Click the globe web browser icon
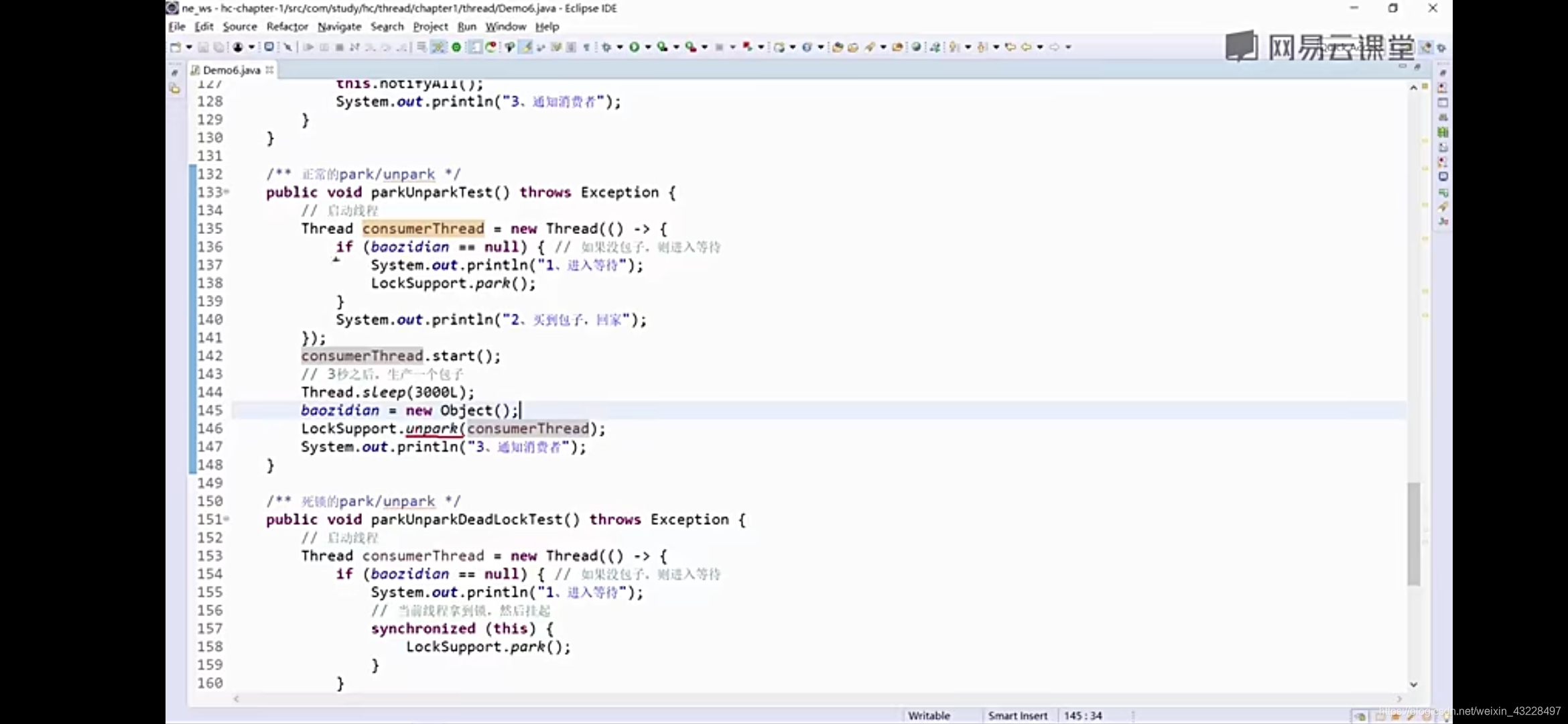 click(x=915, y=47)
